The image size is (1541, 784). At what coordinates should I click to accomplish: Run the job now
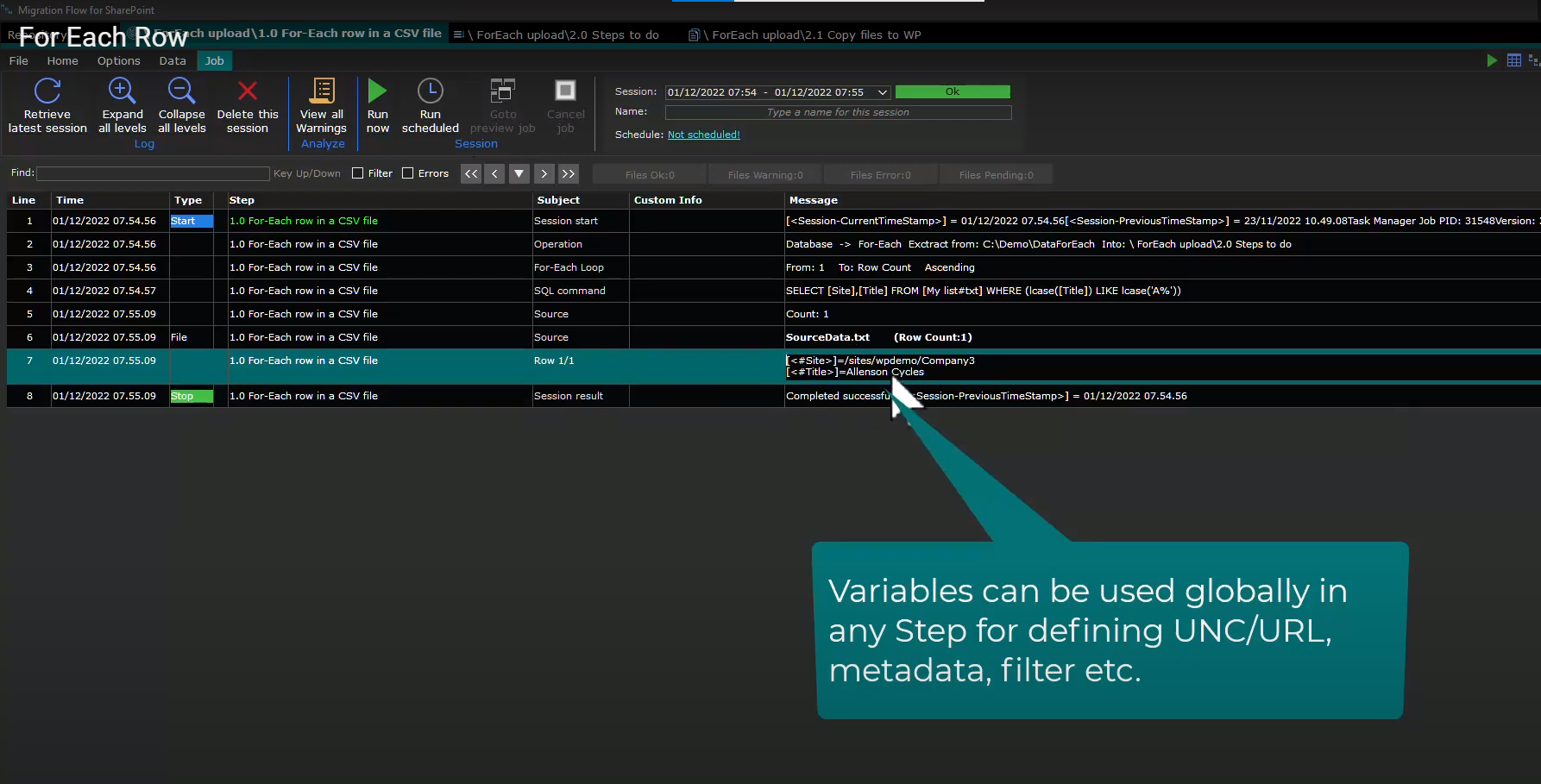378,106
